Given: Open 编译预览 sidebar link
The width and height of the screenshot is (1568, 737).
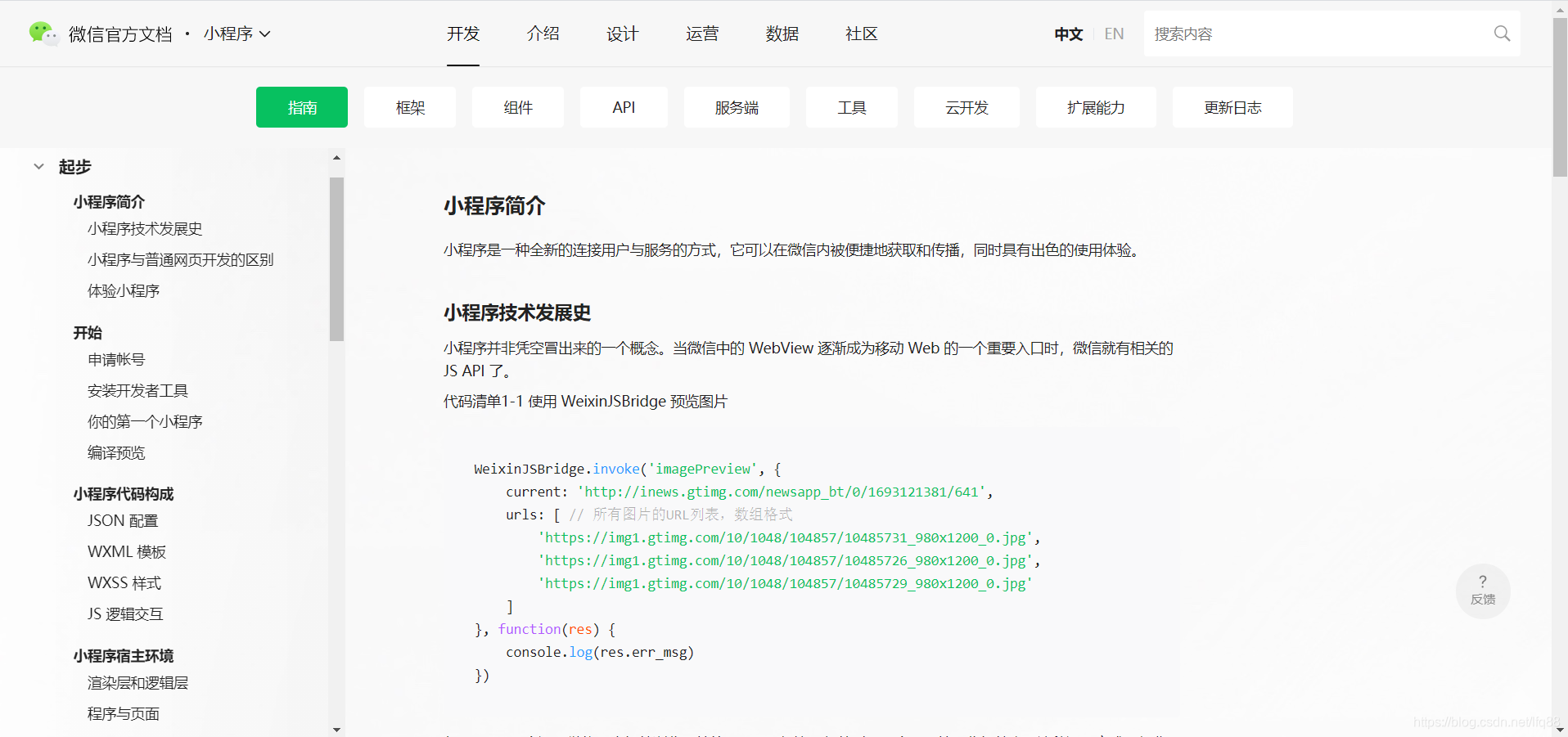Looking at the screenshot, I should pyautogui.click(x=116, y=452).
